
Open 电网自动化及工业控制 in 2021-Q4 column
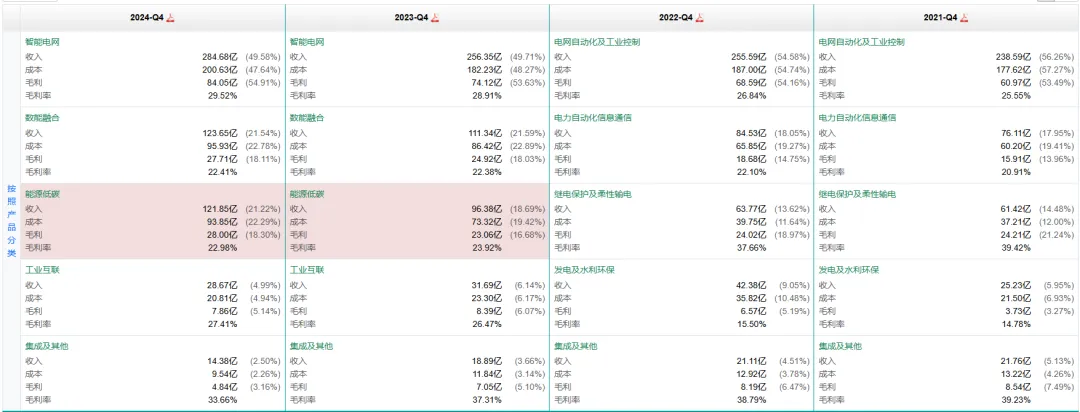pyautogui.click(x=862, y=42)
